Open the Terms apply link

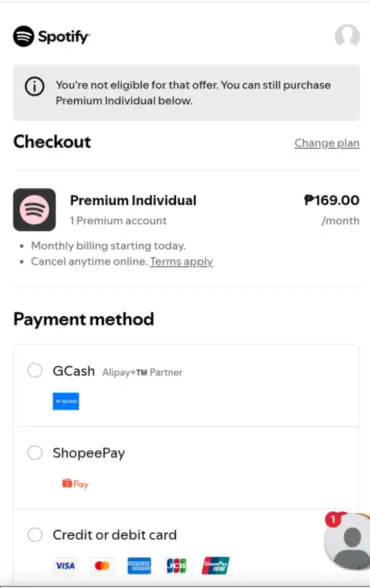[x=181, y=261]
